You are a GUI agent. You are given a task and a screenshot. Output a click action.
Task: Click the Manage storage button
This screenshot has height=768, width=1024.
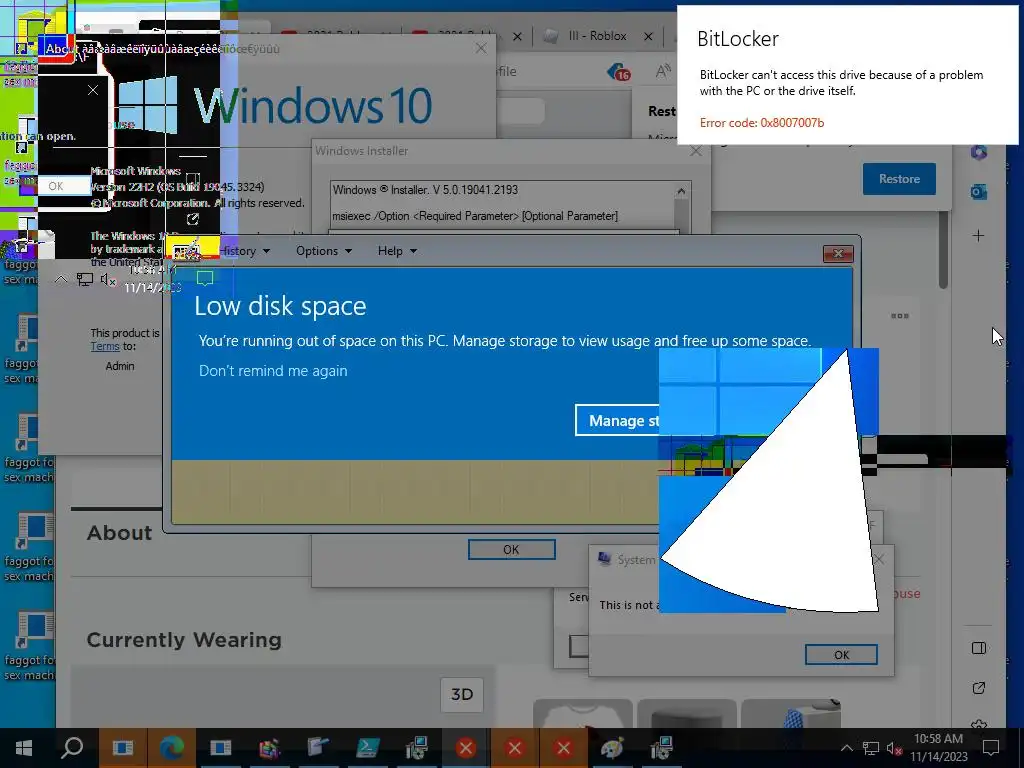(617, 421)
